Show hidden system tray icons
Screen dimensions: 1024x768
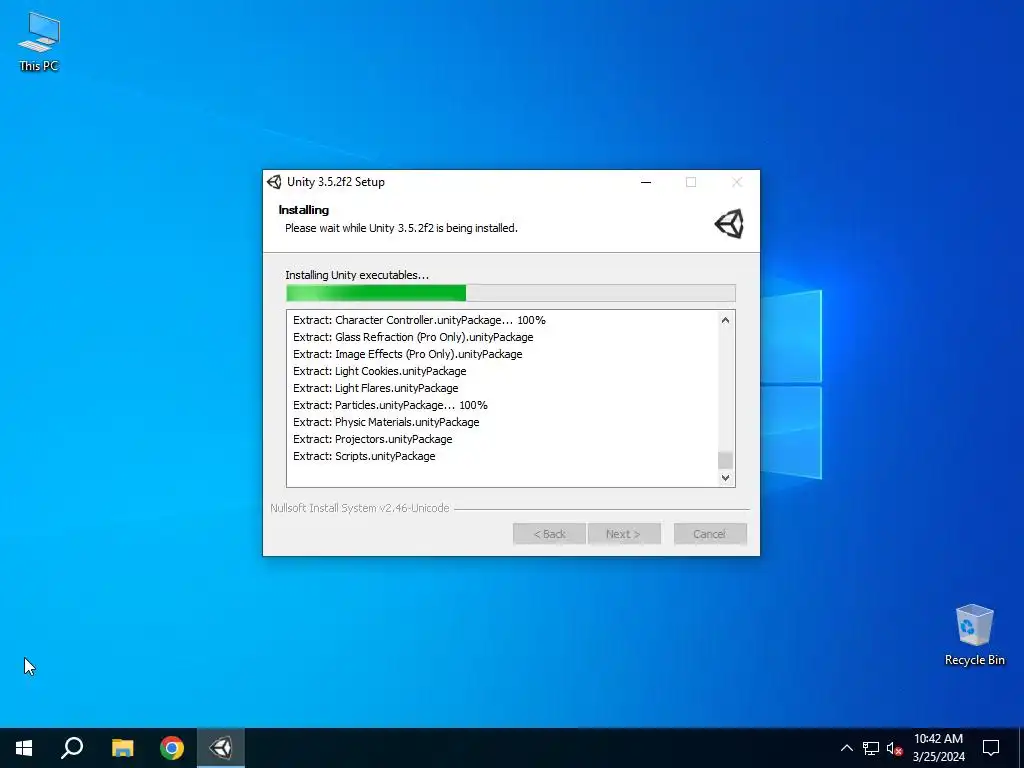click(846, 748)
